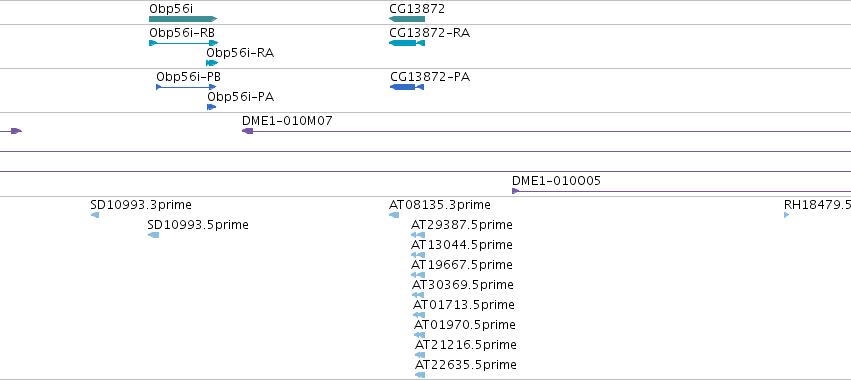The height and width of the screenshot is (380, 851).
Task: Select the RH18479 EST arrow glyph
Action: coord(786,215)
